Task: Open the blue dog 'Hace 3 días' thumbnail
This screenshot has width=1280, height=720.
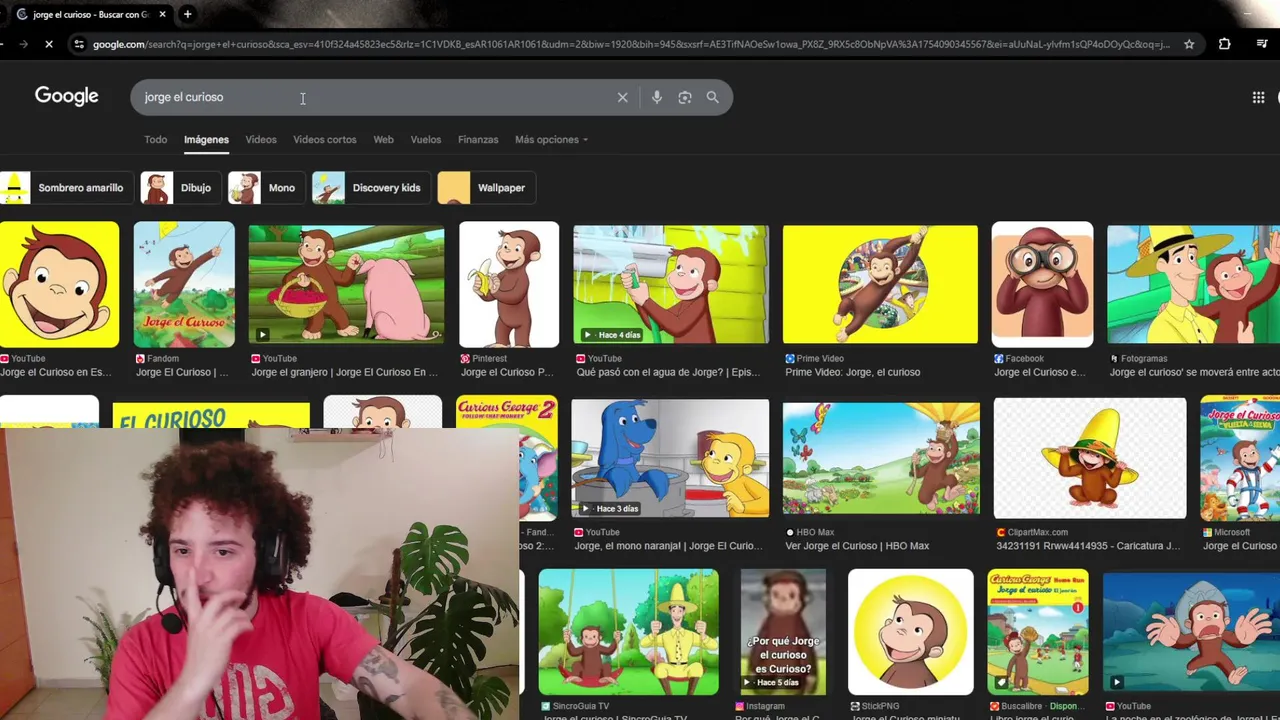Action: (670, 458)
